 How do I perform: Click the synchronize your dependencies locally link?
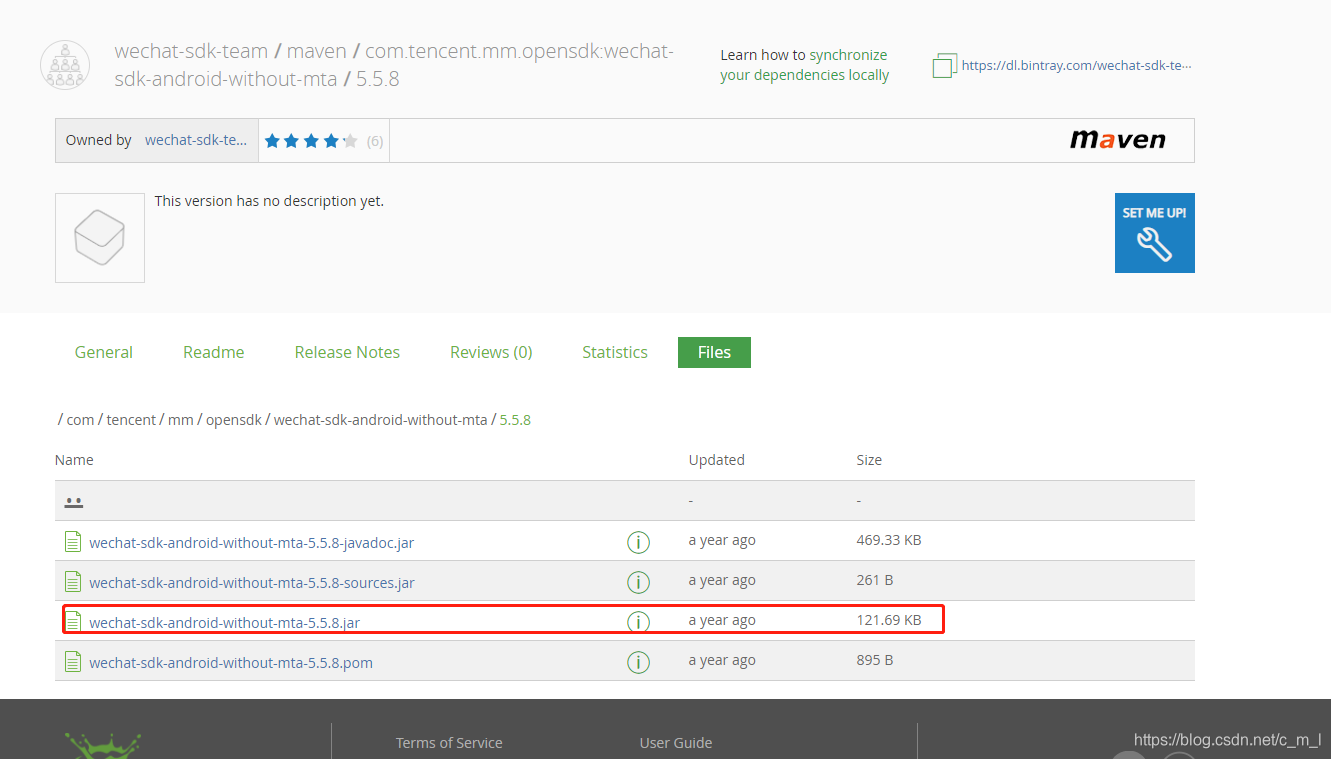pyautogui.click(x=804, y=65)
